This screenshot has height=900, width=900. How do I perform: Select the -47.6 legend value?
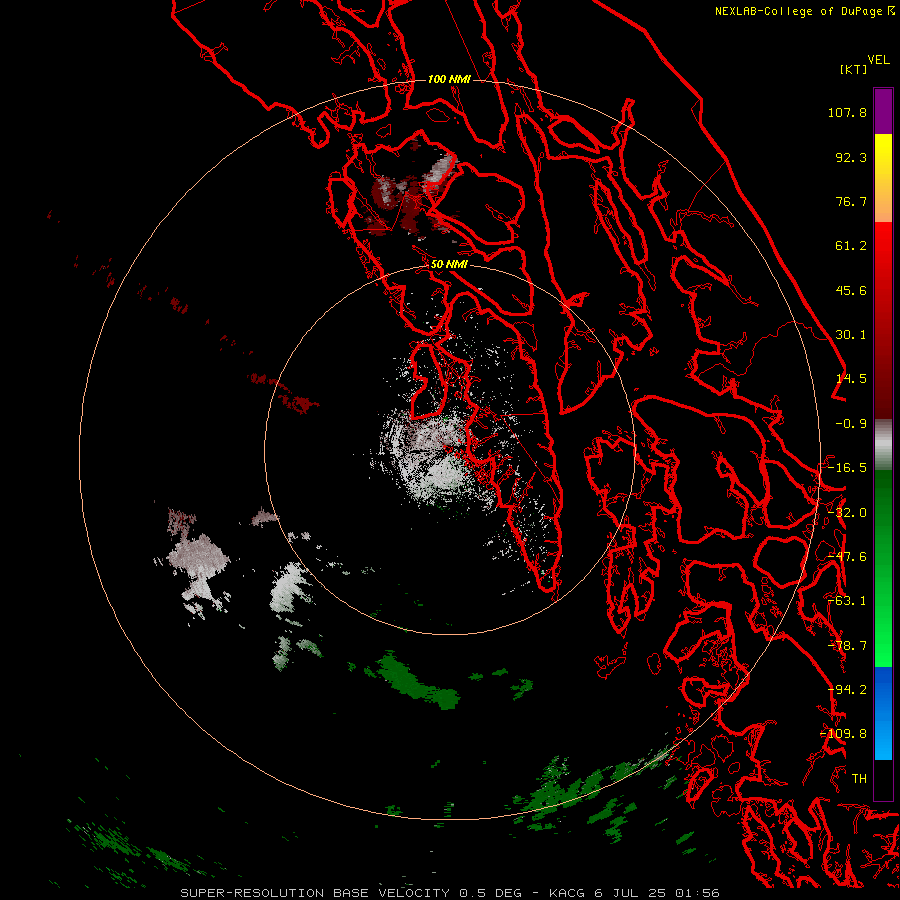(x=847, y=557)
